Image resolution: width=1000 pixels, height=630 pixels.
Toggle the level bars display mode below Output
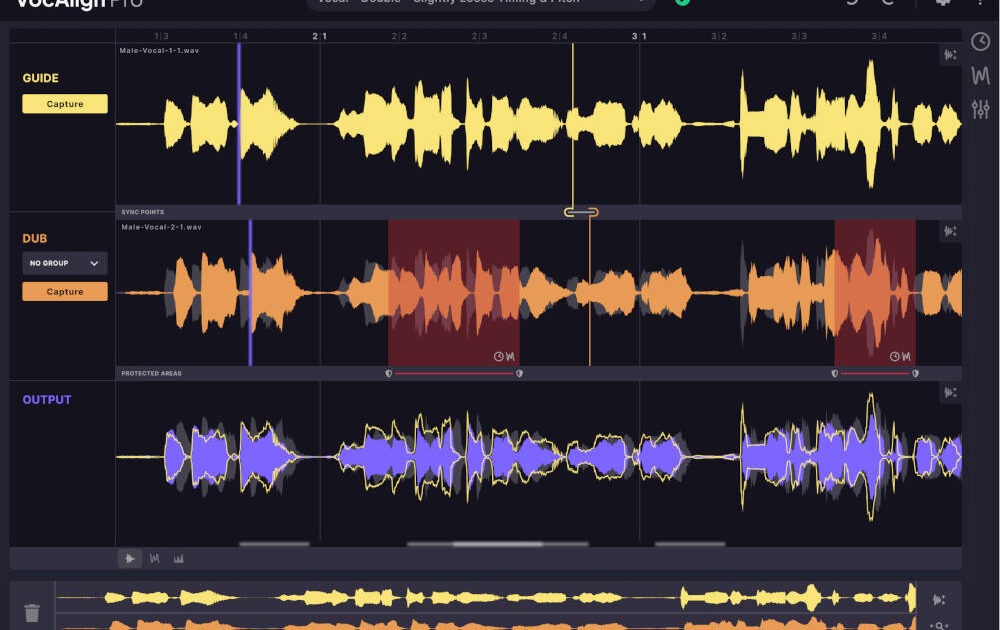click(179, 559)
